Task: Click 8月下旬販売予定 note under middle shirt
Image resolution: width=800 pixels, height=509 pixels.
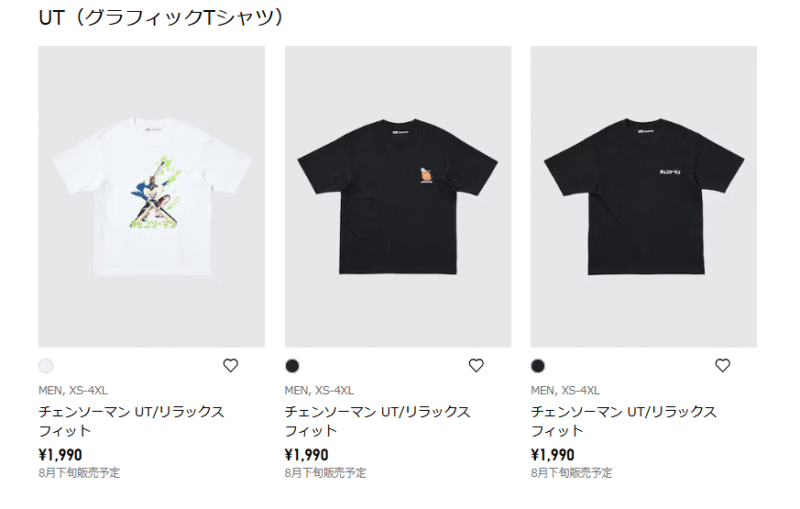Action: pos(326,473)
